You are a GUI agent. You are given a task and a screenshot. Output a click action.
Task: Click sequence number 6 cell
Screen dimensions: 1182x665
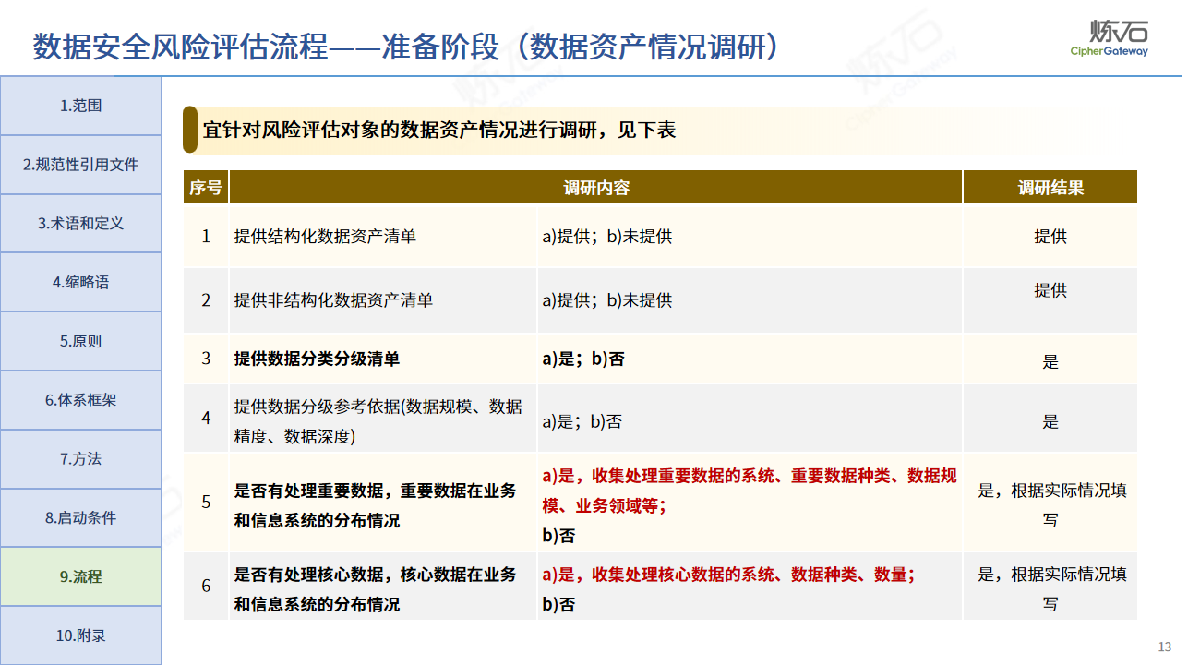point(206,586)
